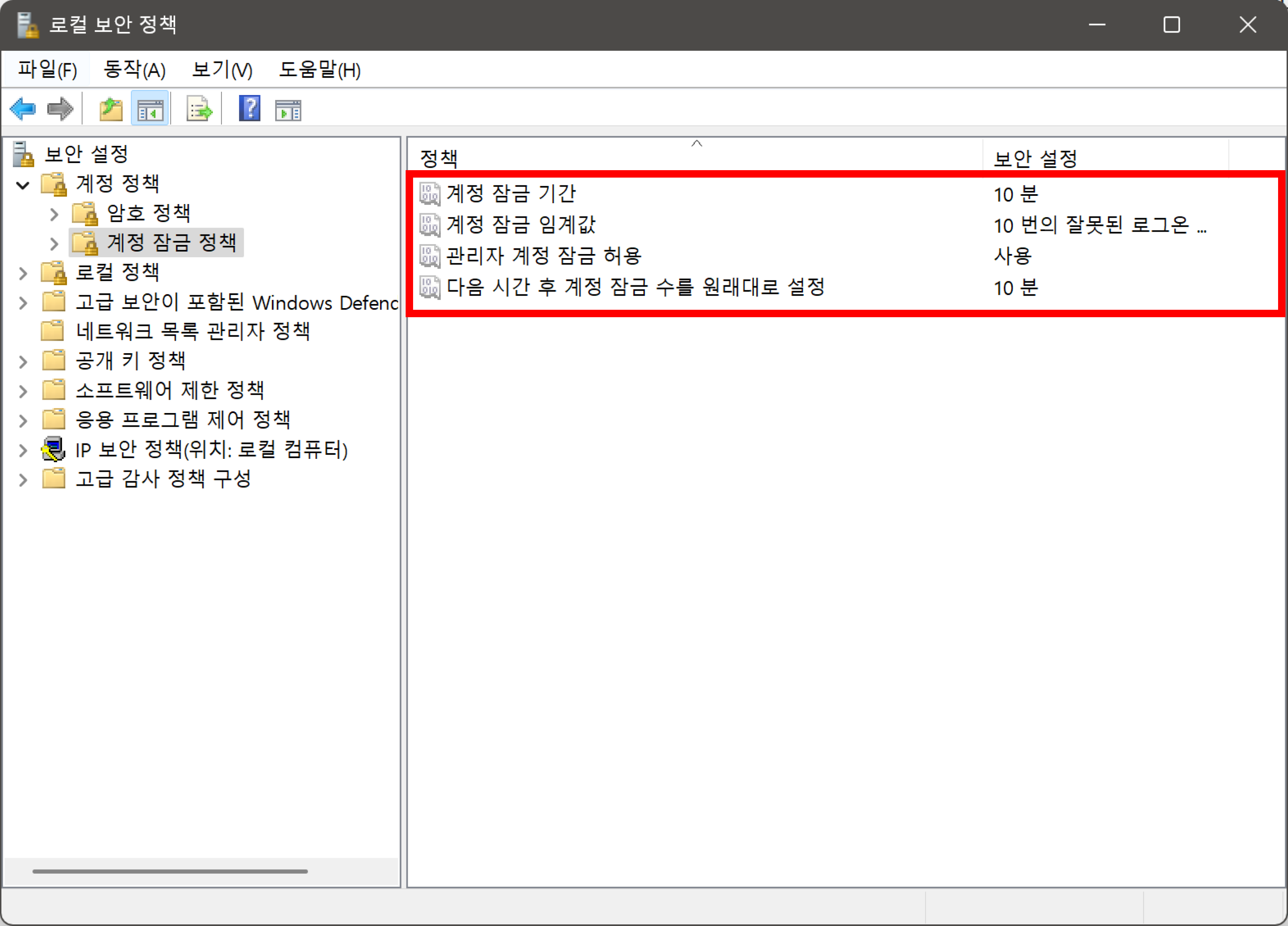The width and height of the screenshot is (1288, 926).
Task: Click the IP 보안 정책 computer icon
Action: tap(53, 449)
